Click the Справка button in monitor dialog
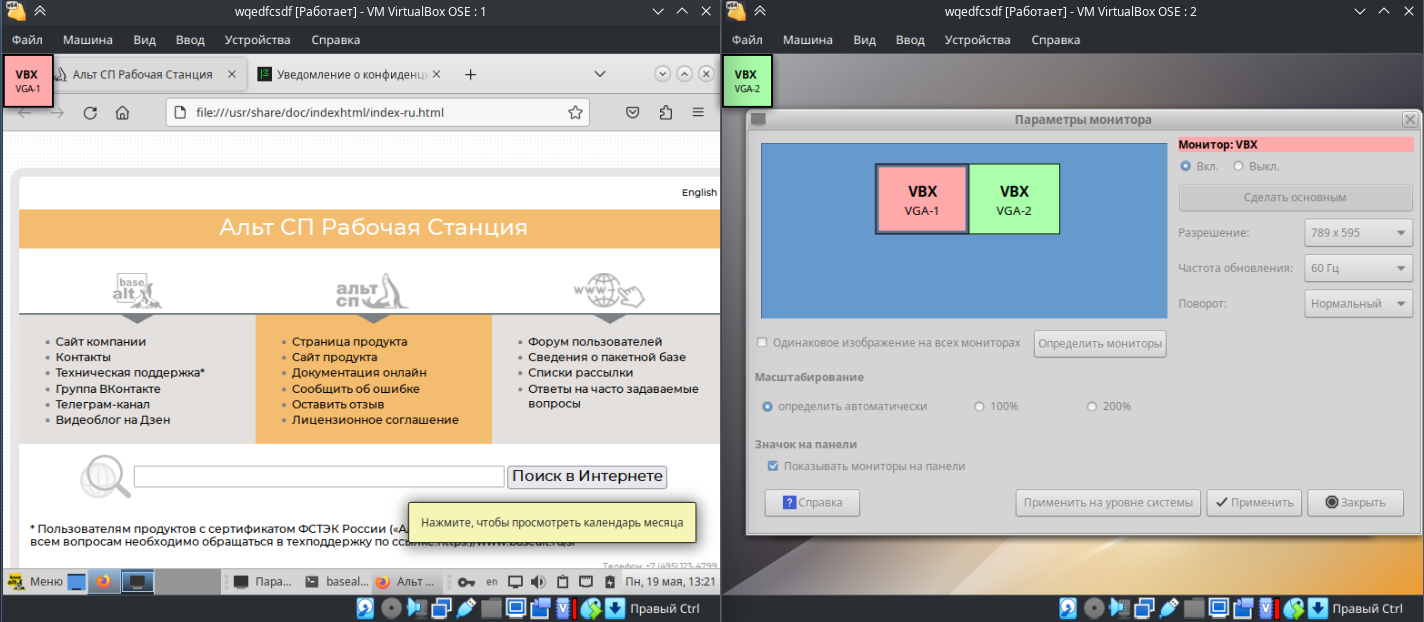The image size is (1424, 622). click(x=812, y=503)
